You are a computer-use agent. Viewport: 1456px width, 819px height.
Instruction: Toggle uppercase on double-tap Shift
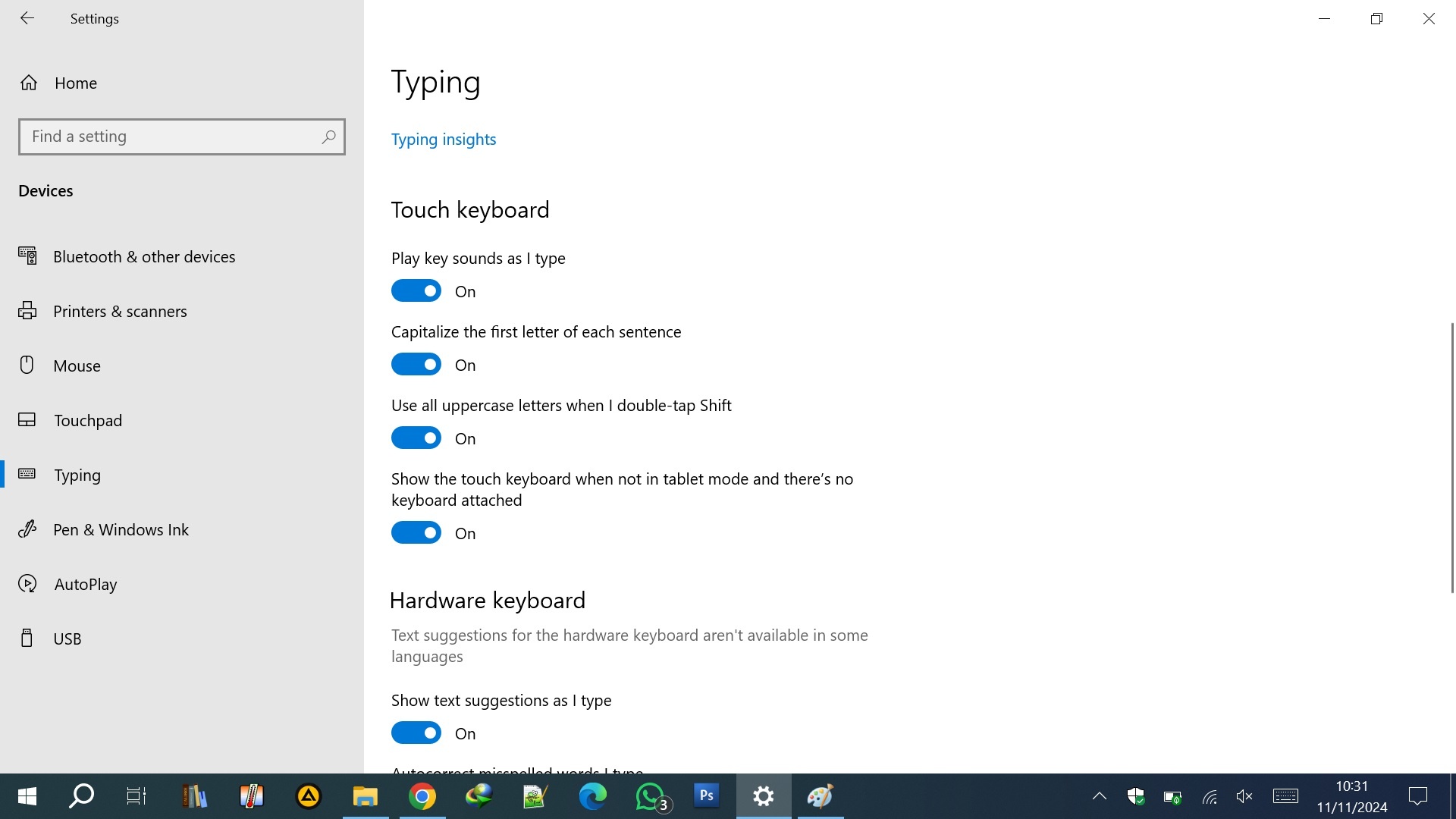point(416,438)
